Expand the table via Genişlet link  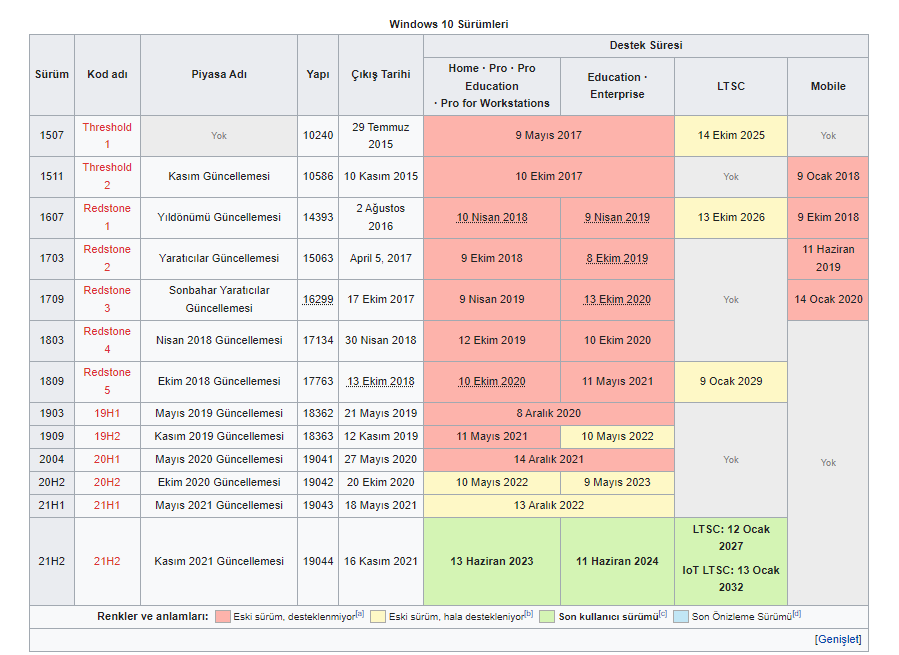point(837,639)
